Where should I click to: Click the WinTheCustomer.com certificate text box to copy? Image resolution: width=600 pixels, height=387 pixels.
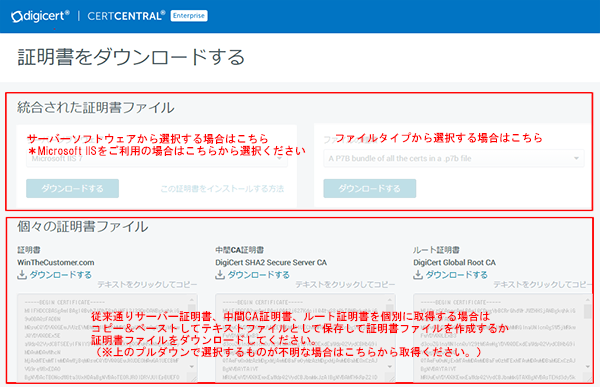point(107,338)
